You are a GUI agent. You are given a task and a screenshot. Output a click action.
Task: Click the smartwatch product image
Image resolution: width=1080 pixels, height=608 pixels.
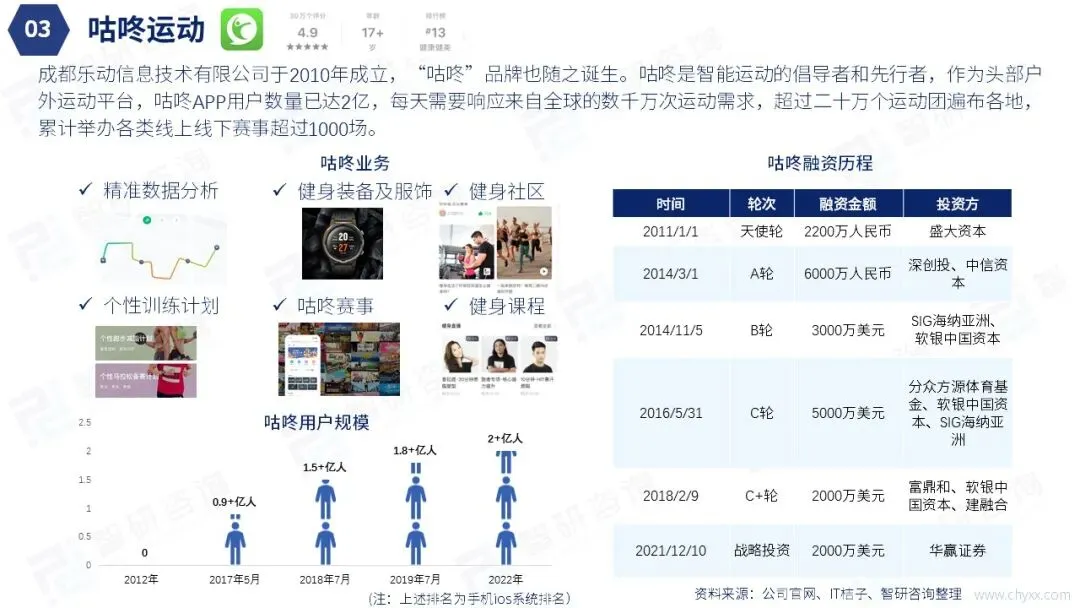tap(342, 243)
